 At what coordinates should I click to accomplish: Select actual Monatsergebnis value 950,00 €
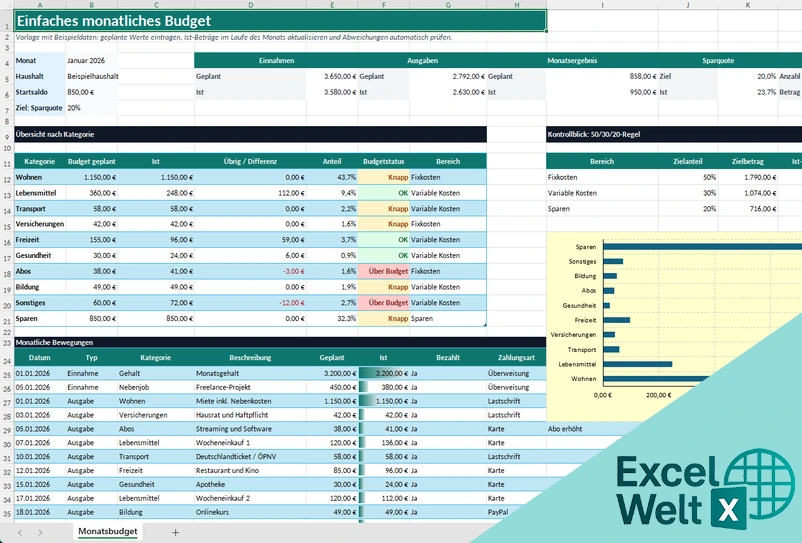tap(602, 92)
